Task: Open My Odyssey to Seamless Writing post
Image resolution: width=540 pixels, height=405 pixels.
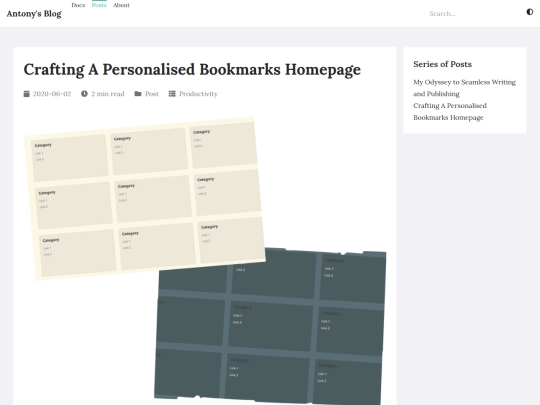Action: (x=464, y=88)
